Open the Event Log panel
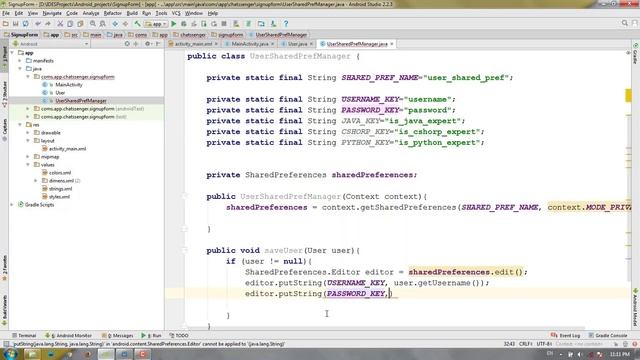640x360 pixels. coord(566,336)
